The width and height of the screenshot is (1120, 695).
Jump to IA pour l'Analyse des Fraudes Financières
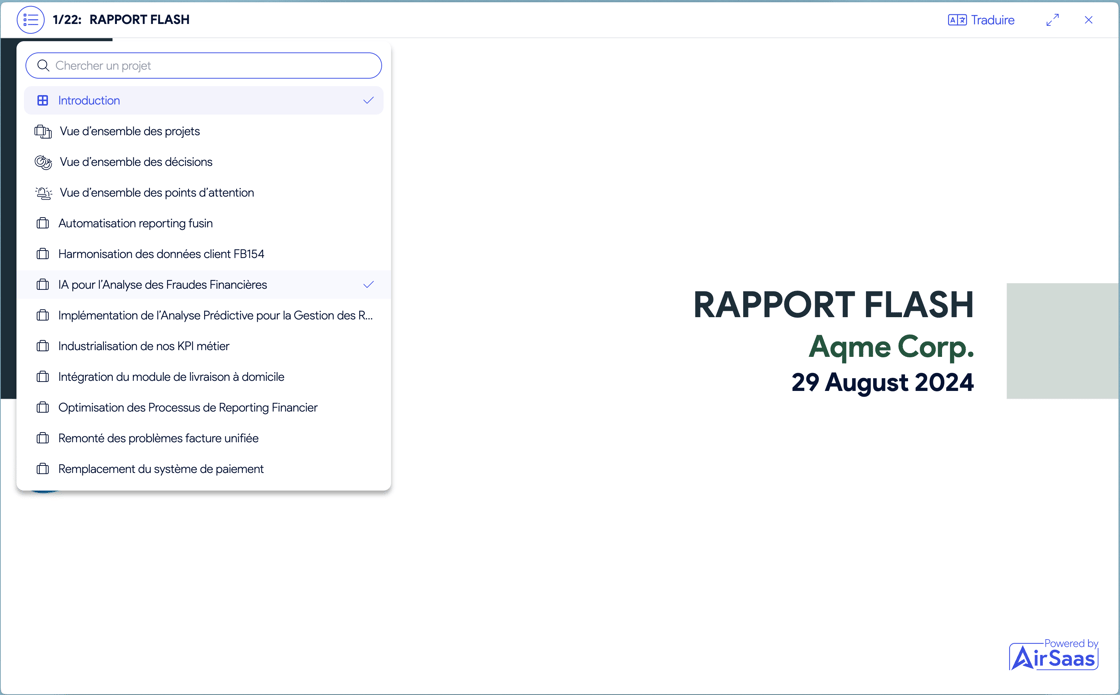coord(204,285)
